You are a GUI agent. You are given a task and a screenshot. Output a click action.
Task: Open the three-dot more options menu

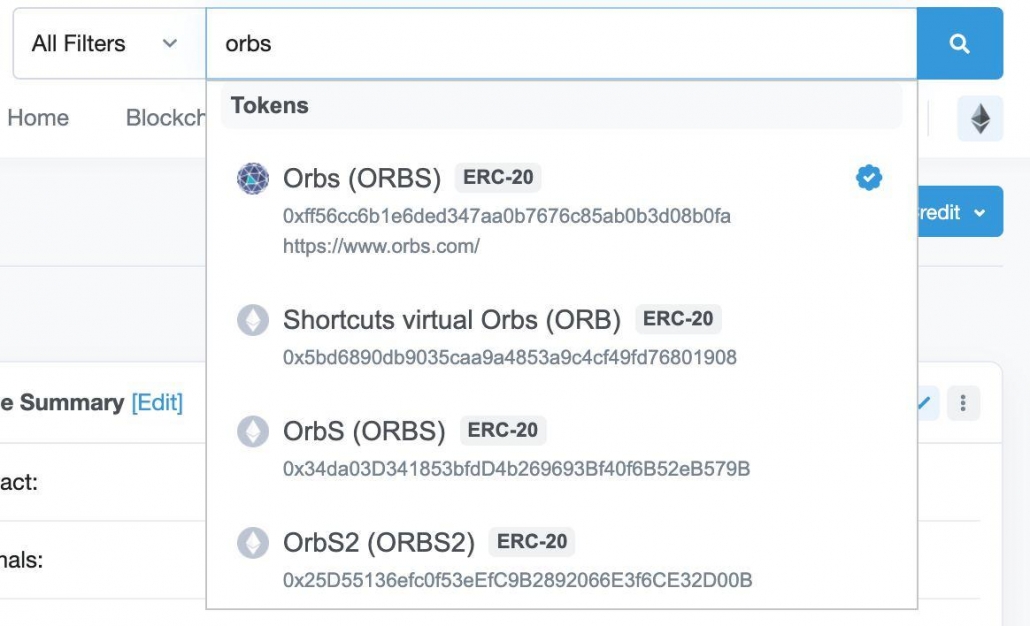click(x=963, y=403)
